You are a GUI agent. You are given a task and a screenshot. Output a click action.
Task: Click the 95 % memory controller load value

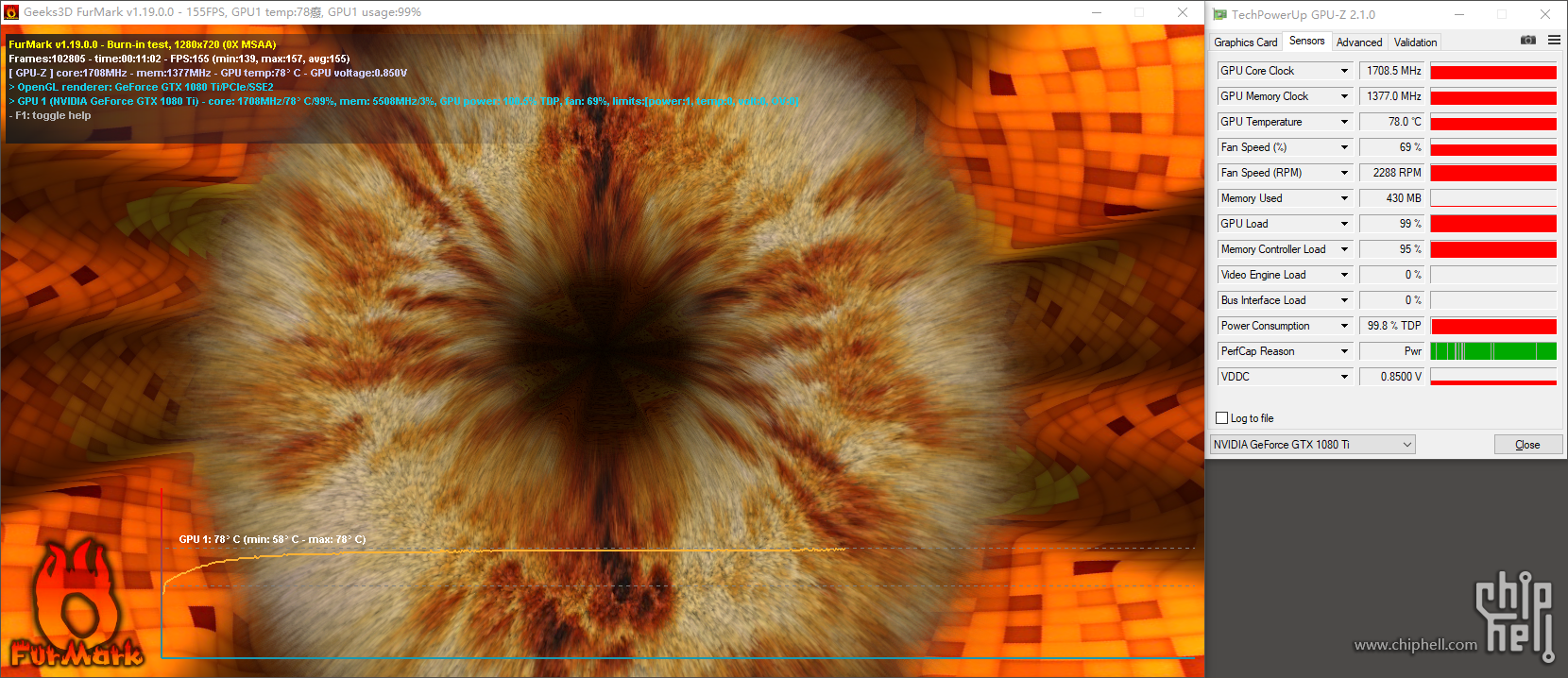(1392, 249)
